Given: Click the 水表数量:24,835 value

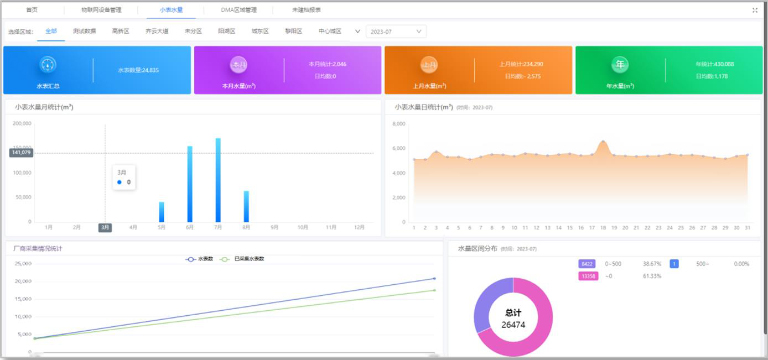Looking at the screenshot, I should click(x=138, y=70).
